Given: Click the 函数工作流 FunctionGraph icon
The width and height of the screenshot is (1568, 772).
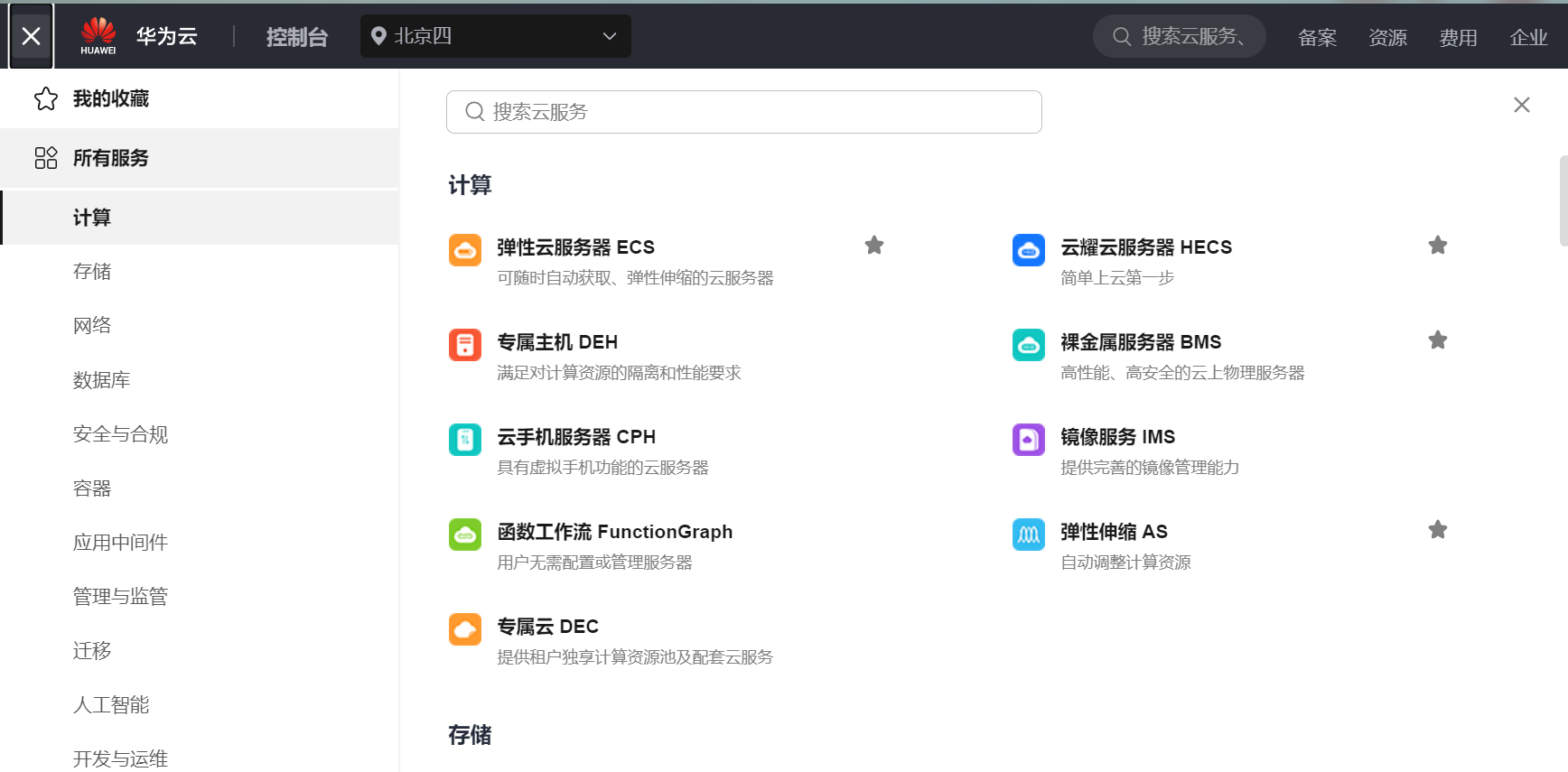Looking at the screenshot, I should [x=465, y=535].
